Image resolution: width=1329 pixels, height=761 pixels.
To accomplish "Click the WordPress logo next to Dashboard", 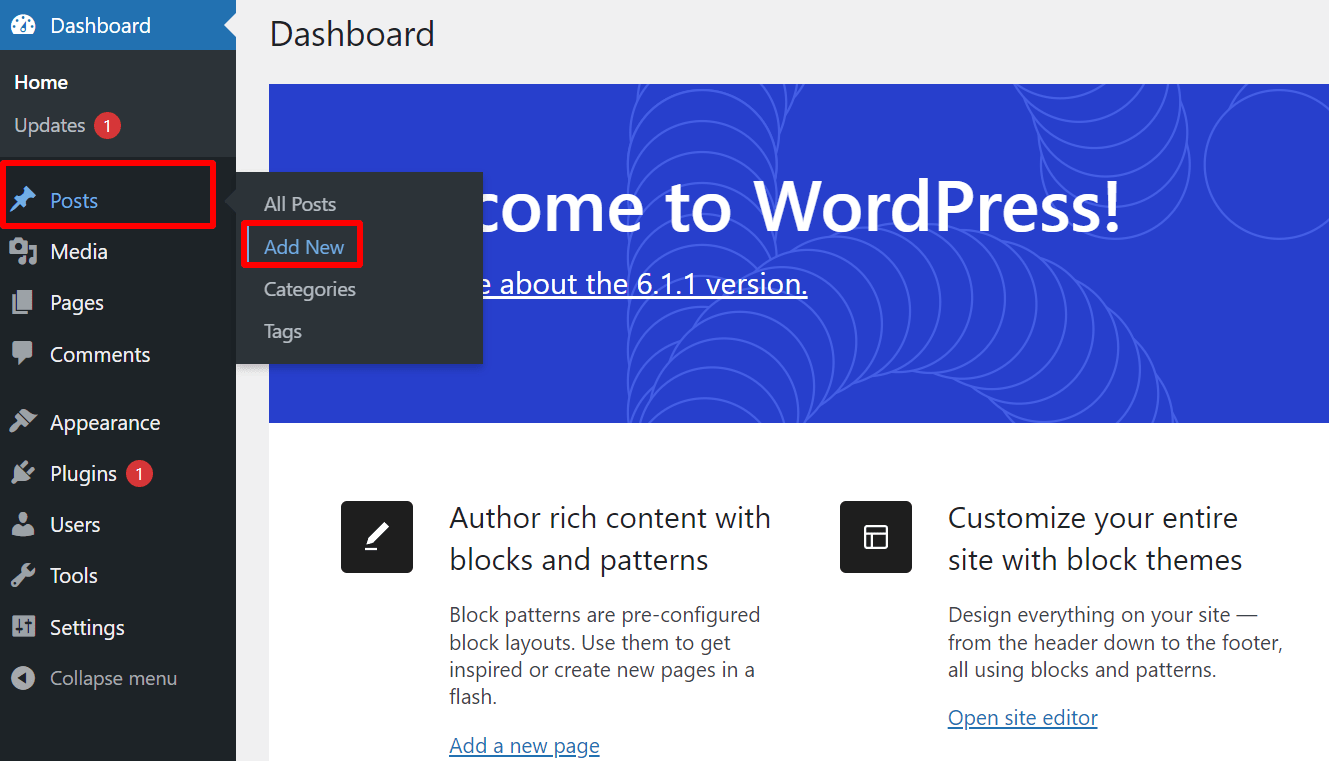I will [21, 24].
